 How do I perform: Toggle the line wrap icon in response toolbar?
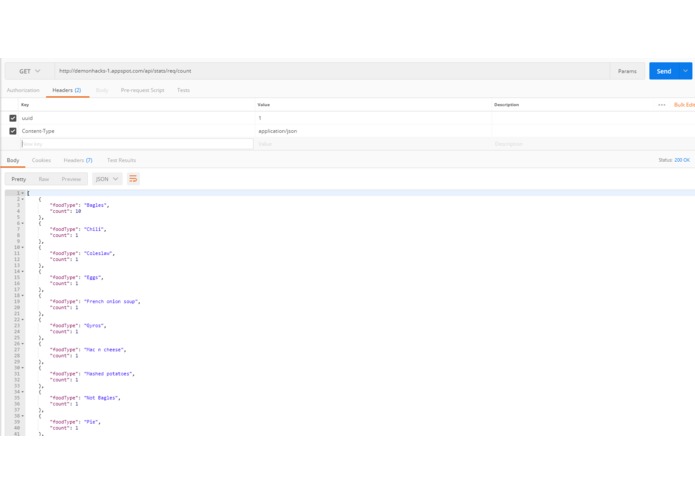[x=133, y=179]
